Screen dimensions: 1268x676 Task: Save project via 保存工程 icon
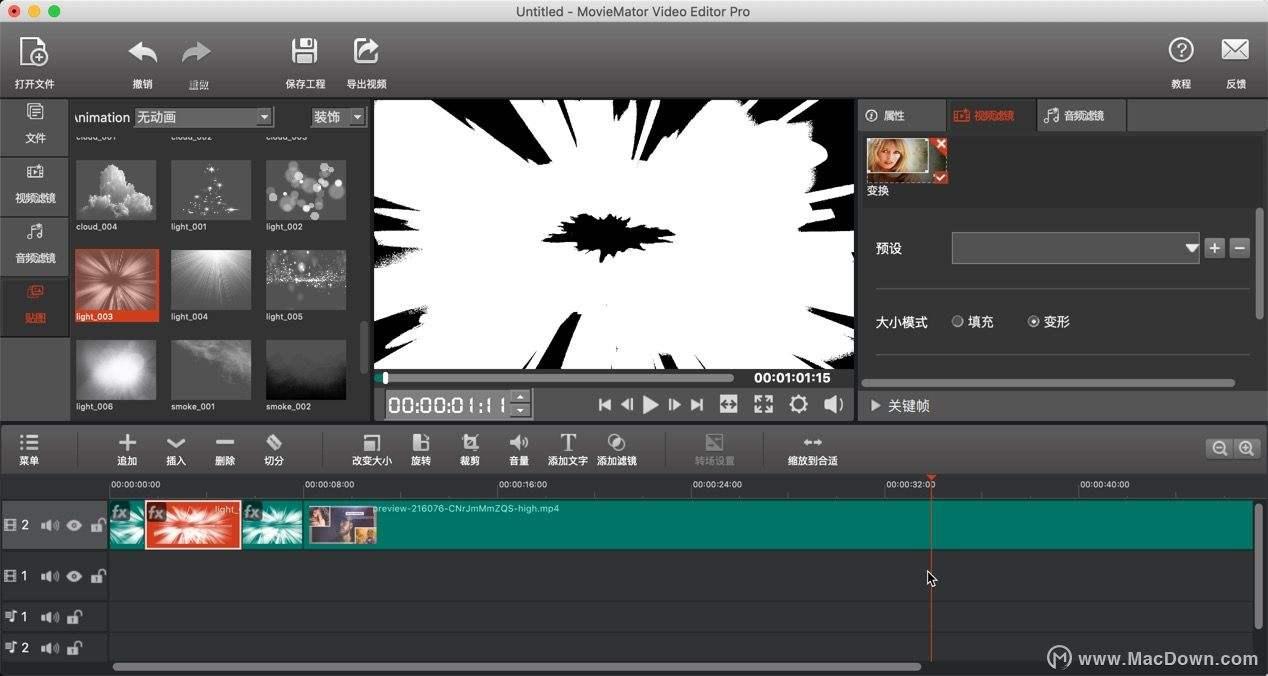pyautogui.click(x=304, y=51)
